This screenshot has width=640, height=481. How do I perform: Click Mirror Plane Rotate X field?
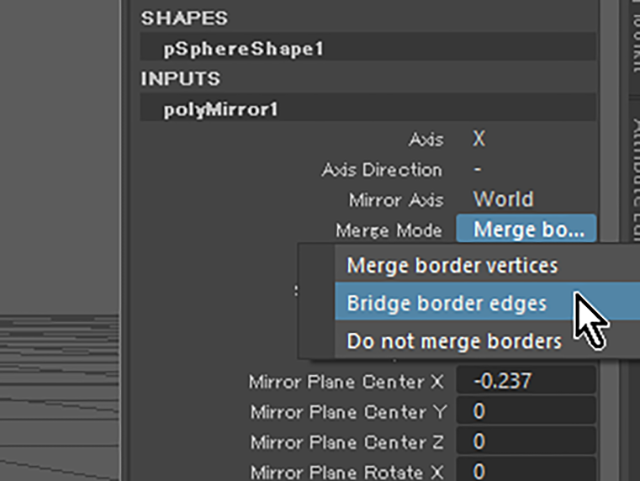coord(526,470)
